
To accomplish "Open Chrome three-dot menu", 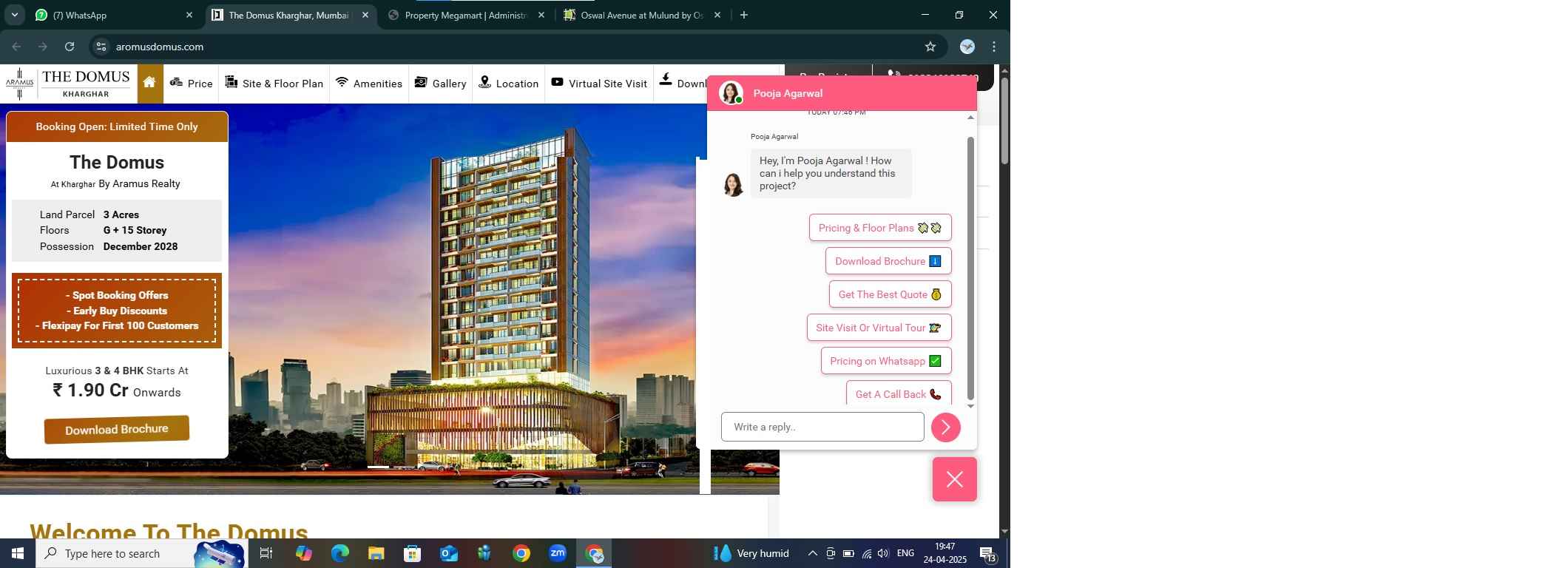I will tap(994, 47).
